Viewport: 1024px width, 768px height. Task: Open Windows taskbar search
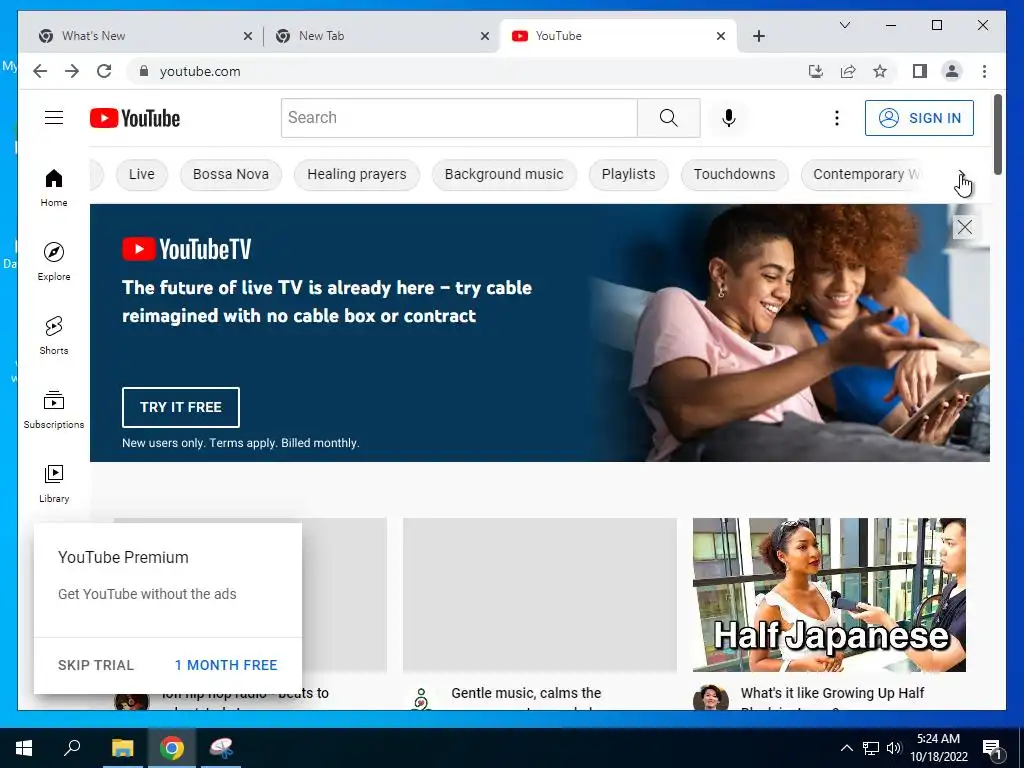tap(72, 748)
